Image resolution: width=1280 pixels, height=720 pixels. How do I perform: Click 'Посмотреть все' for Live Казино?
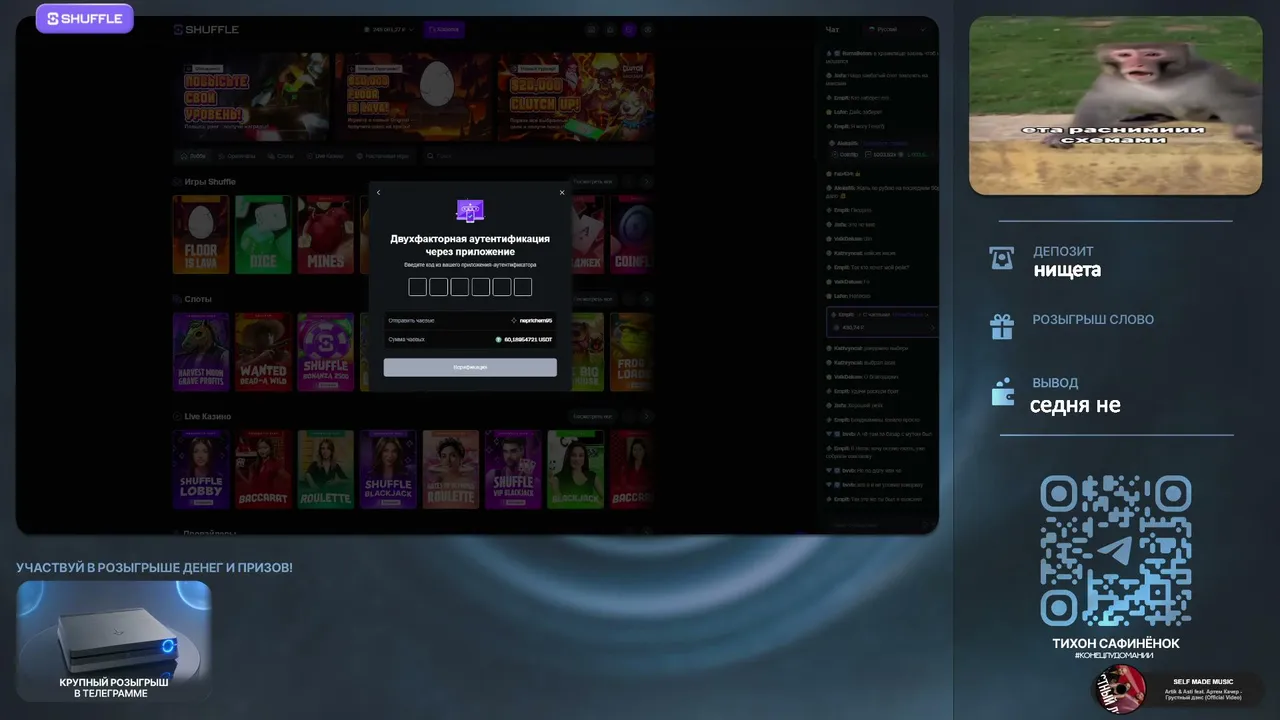pos(593,416)
